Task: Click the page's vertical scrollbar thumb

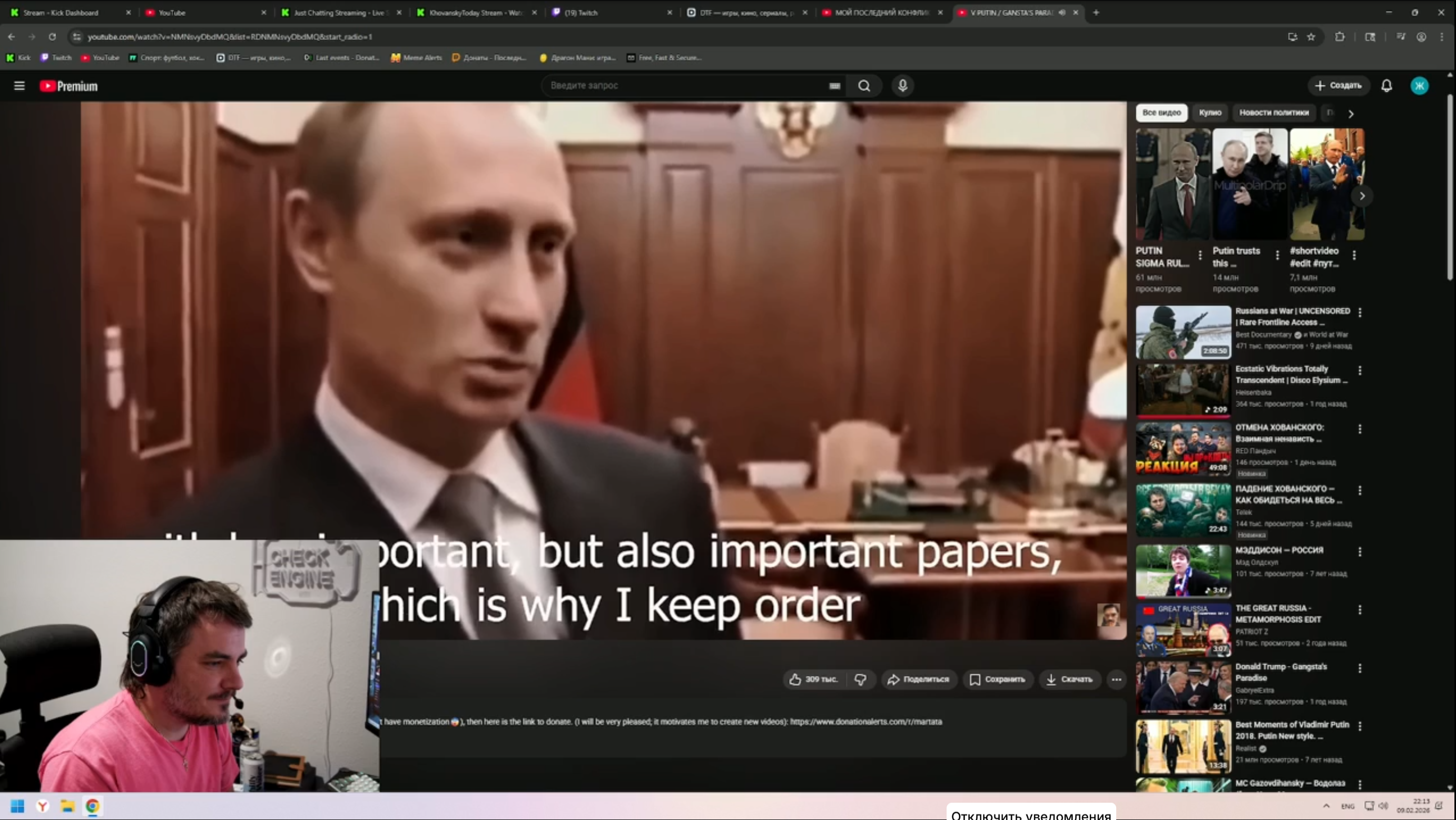Action: tap(1450, 186)
